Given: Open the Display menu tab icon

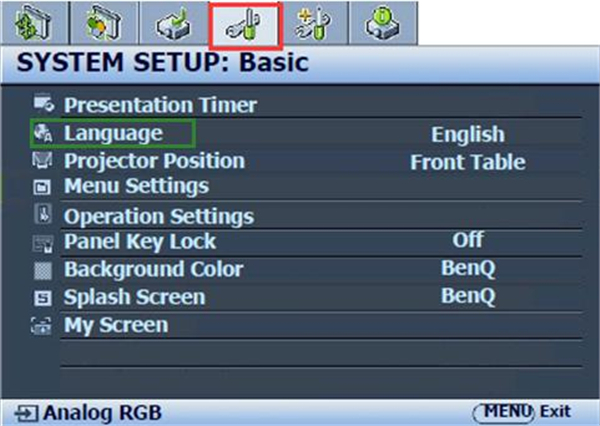Looking at the screenshot, I should (x=34, y=23).
